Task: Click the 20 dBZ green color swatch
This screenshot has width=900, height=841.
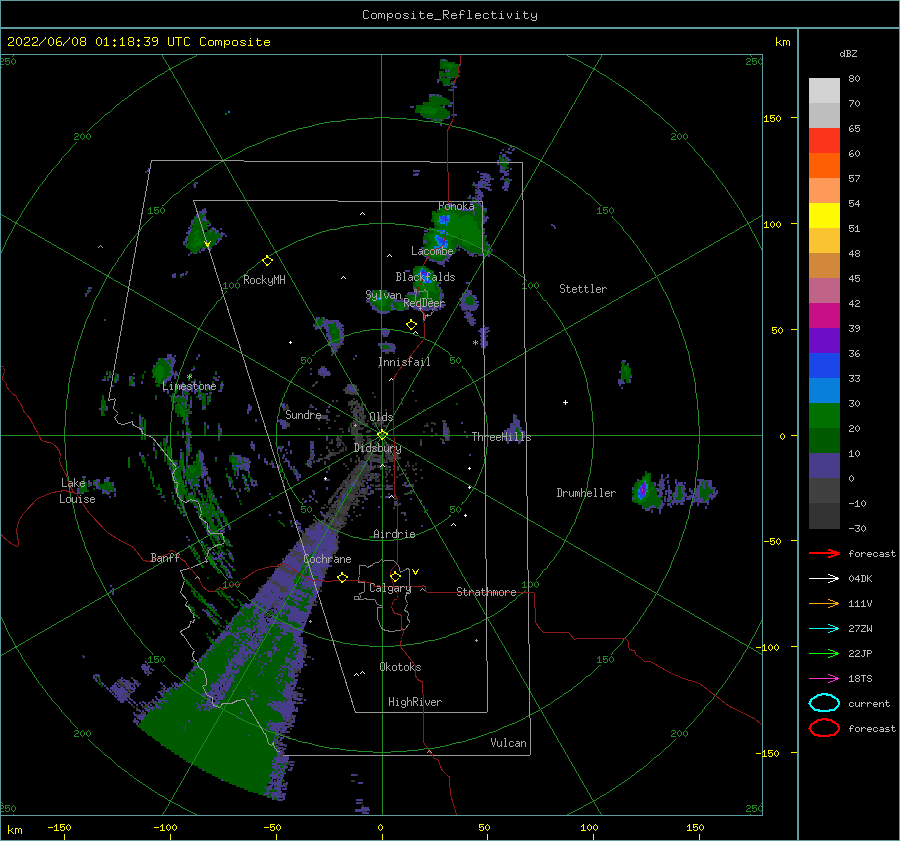Action: [x=824, y=416]
